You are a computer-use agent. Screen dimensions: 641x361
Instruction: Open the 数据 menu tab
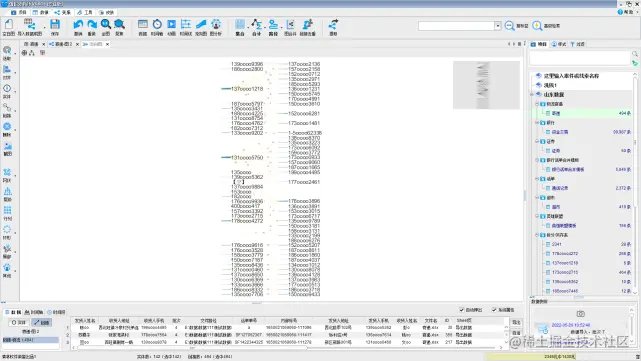click(40, 12)
